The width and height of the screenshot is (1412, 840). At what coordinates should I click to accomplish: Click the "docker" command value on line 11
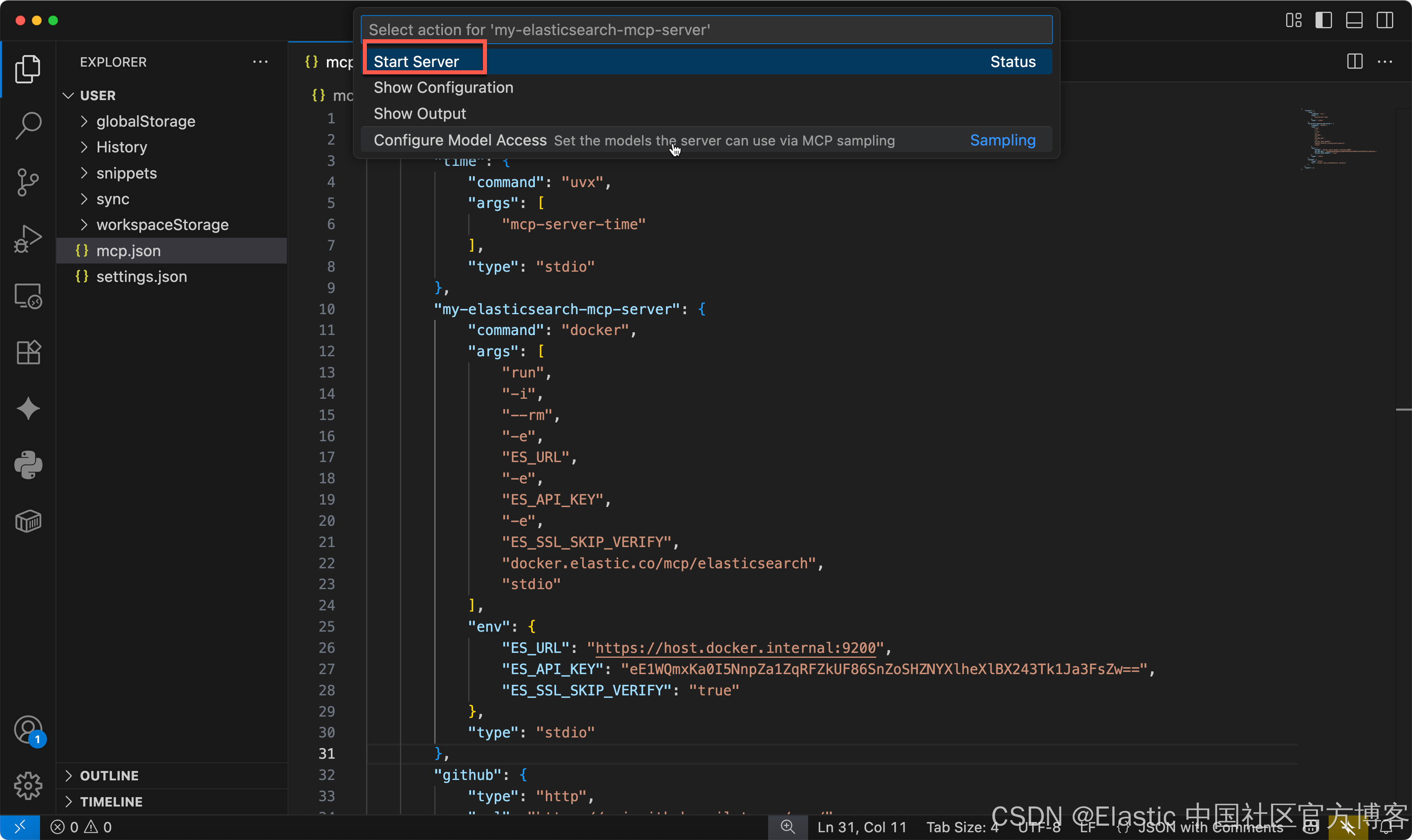point(595,330)
